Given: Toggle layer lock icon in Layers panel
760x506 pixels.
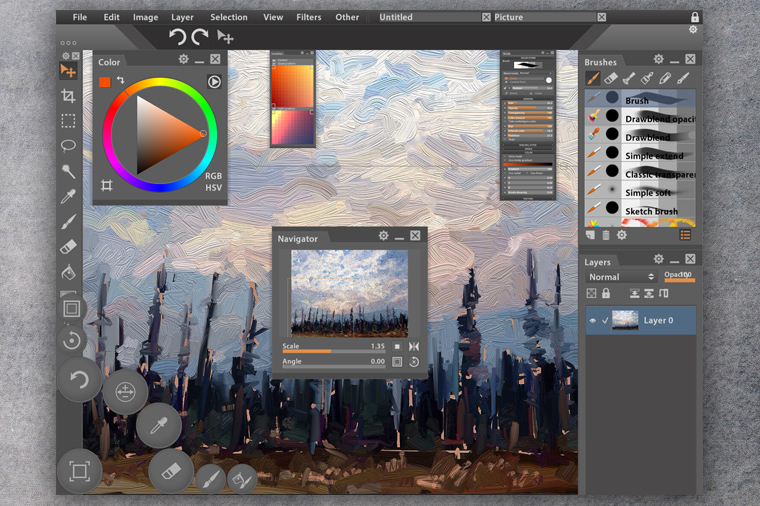Looking at the screenshot, I should point(606,293).
